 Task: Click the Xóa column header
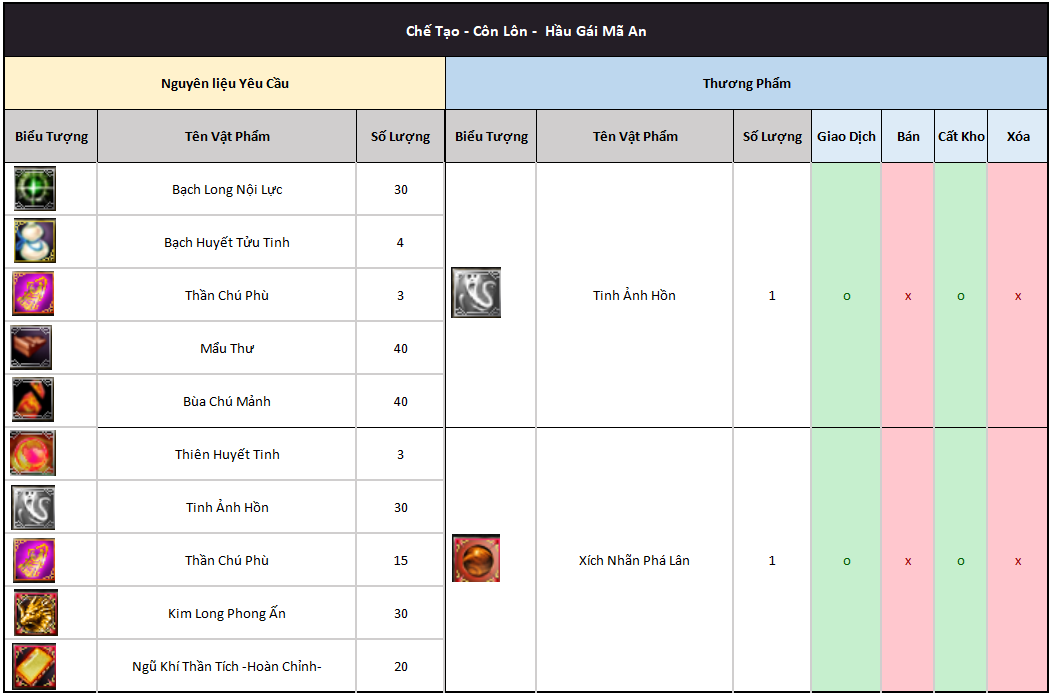(1018, 136)
